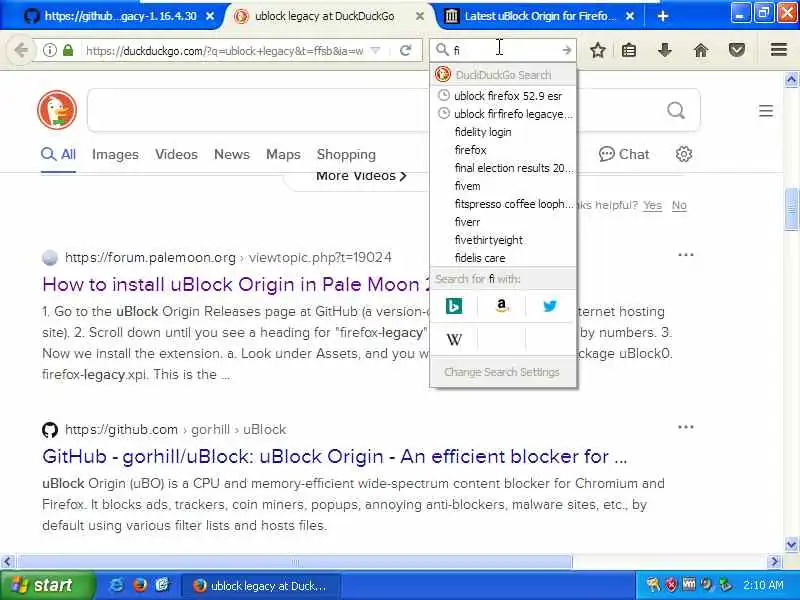Screen dimensions: 800x600
Task: Click scroll down arrow on vertical scrollbar
Action: point(791,545)
